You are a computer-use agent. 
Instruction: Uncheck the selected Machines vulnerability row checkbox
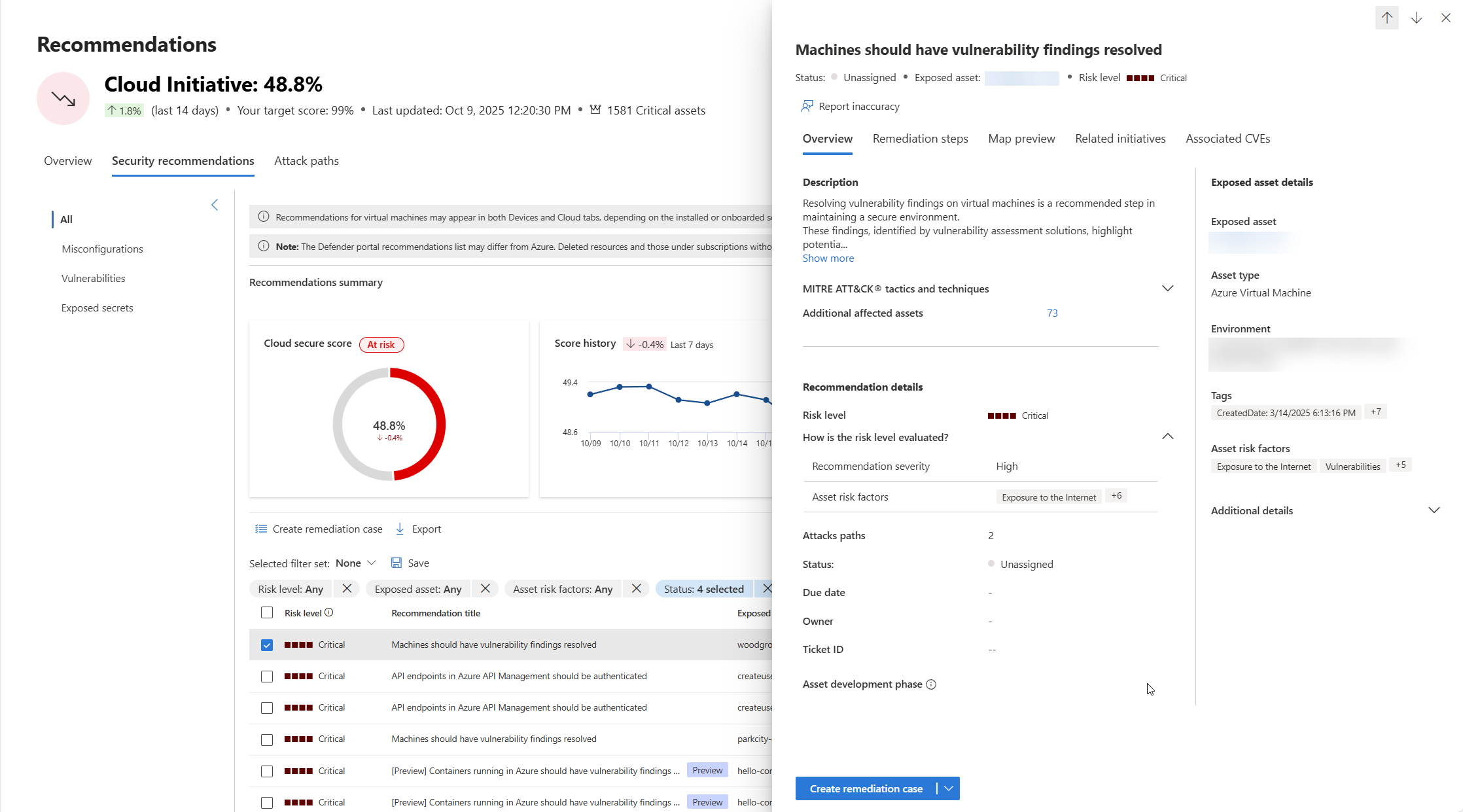tap(267, 645)
